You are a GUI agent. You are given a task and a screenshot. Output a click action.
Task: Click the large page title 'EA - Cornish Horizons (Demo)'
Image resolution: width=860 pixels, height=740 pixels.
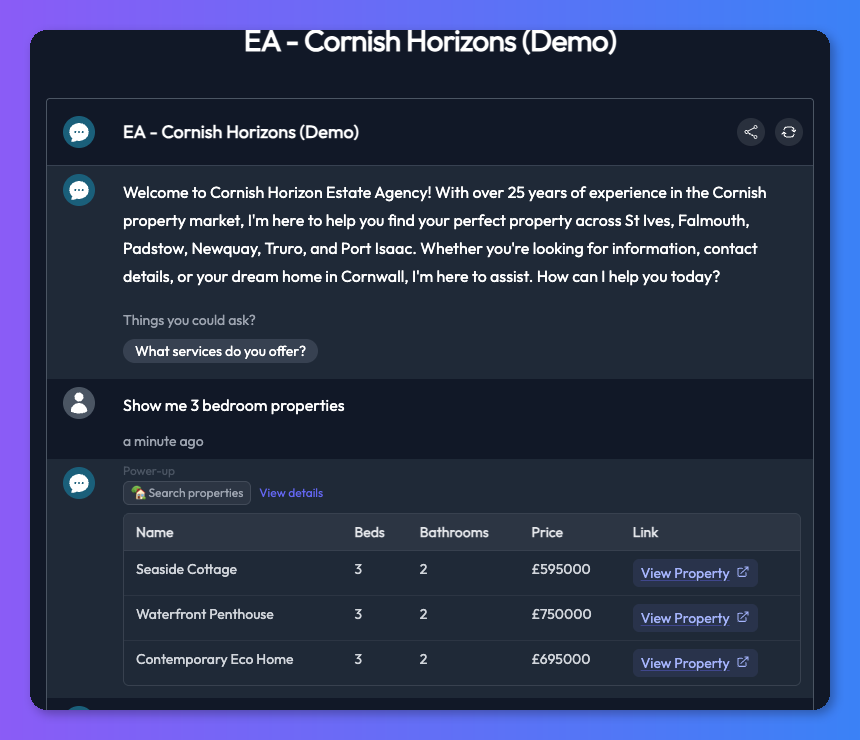click(430, 42)
